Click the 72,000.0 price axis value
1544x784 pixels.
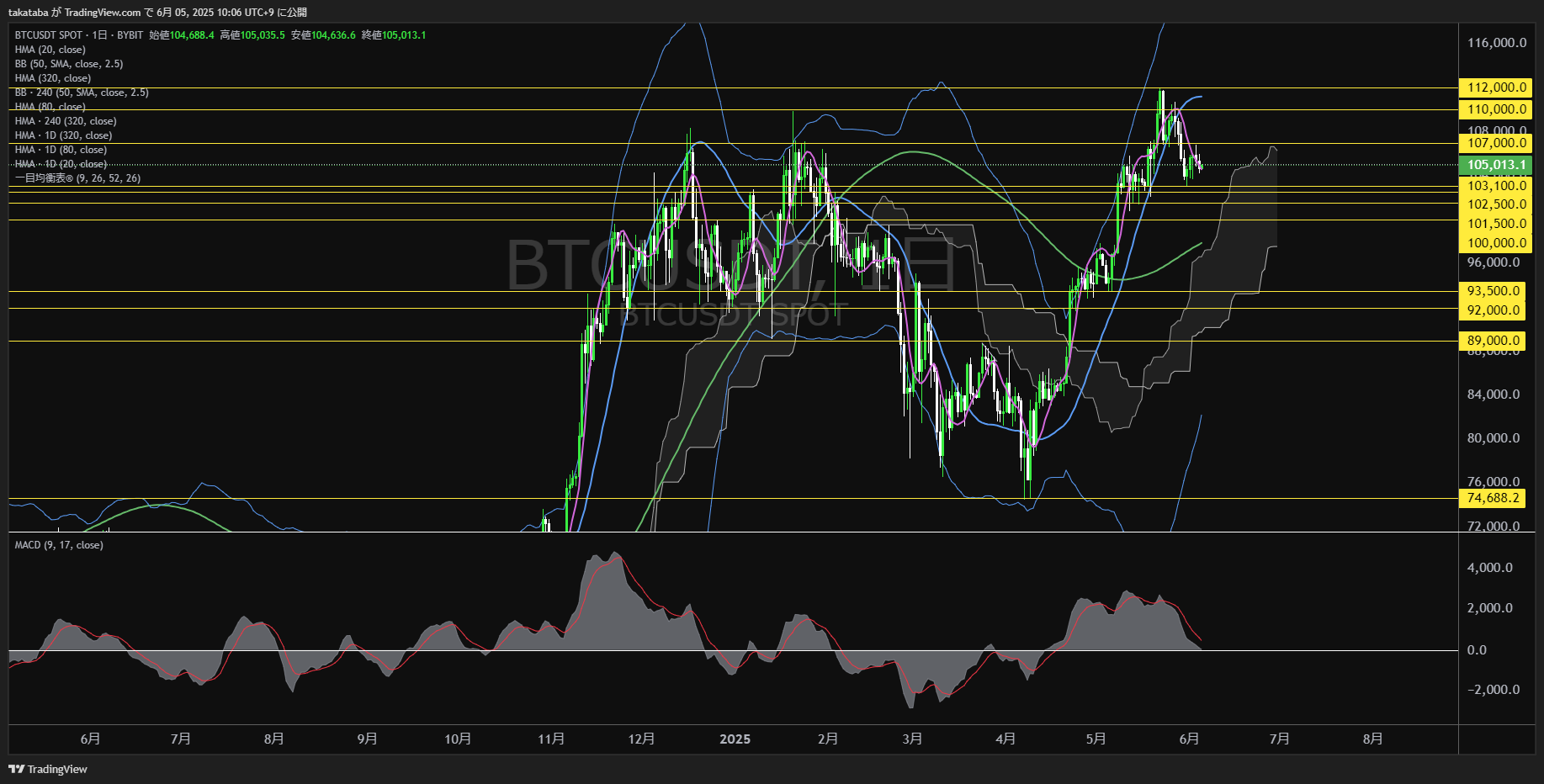(x=1494, y=527)
